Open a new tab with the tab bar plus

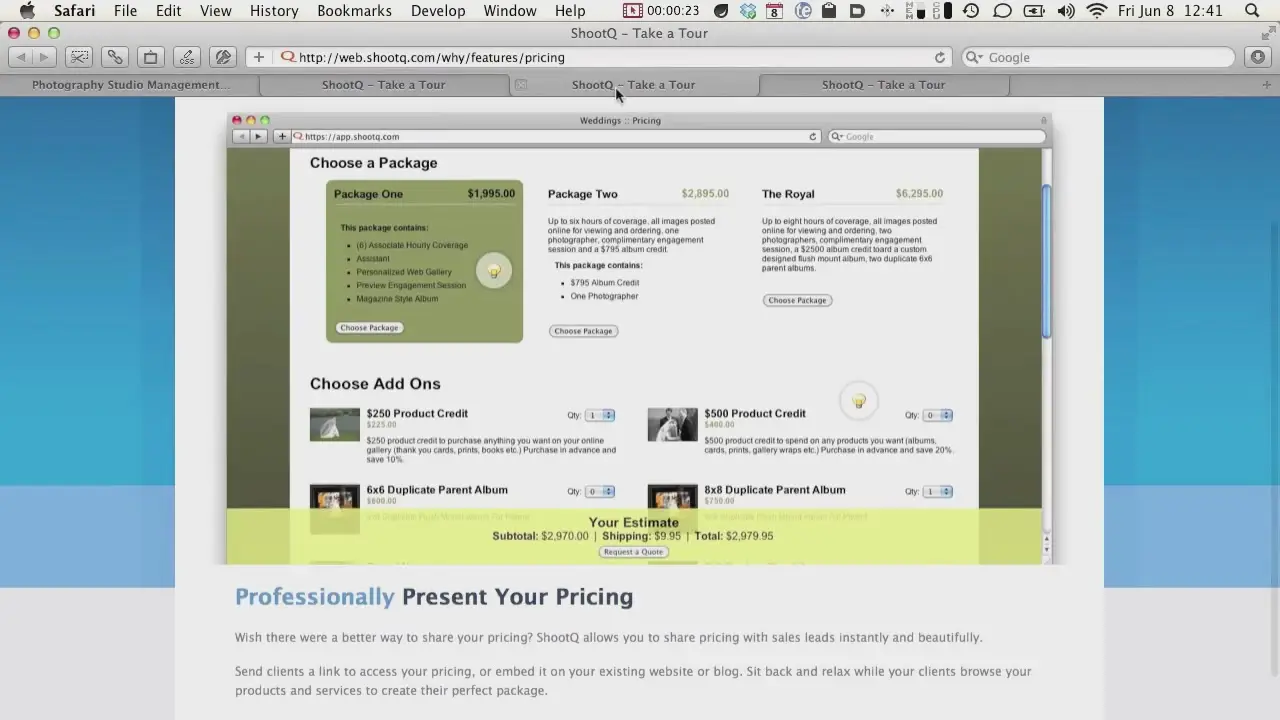pos(1267,85)
